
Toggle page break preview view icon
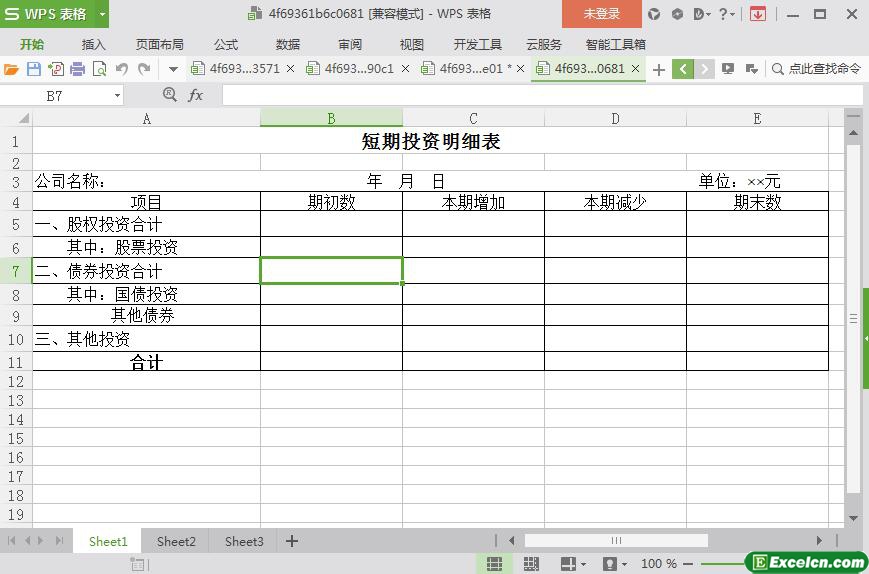tap(531, 564)
